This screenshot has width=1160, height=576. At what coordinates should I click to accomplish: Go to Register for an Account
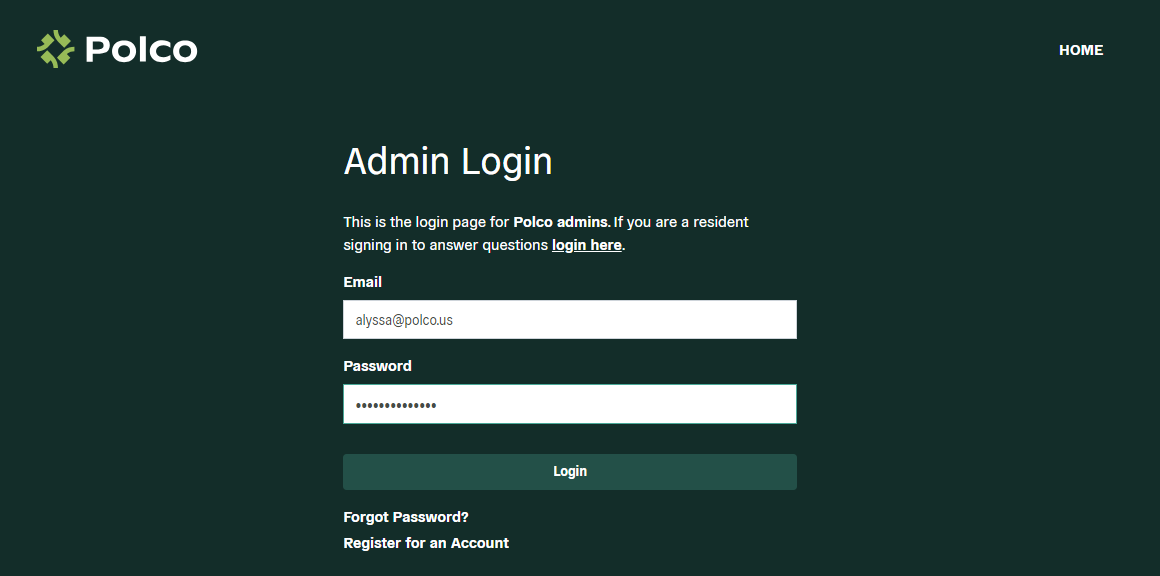pos(426,543)
